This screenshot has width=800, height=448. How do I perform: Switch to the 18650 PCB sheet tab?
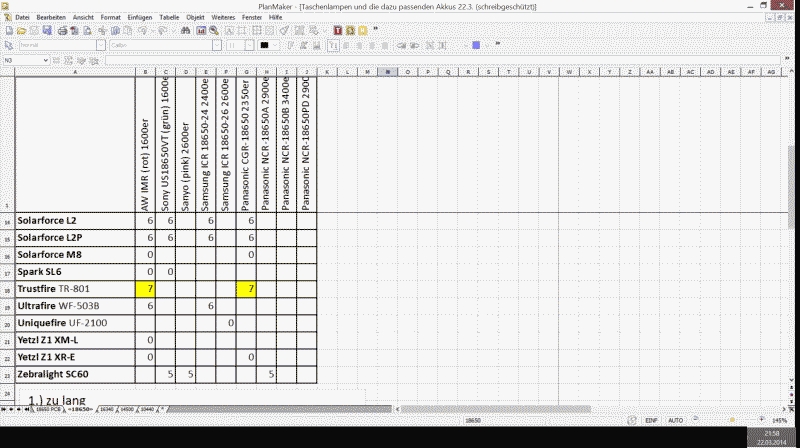(48, 409)
